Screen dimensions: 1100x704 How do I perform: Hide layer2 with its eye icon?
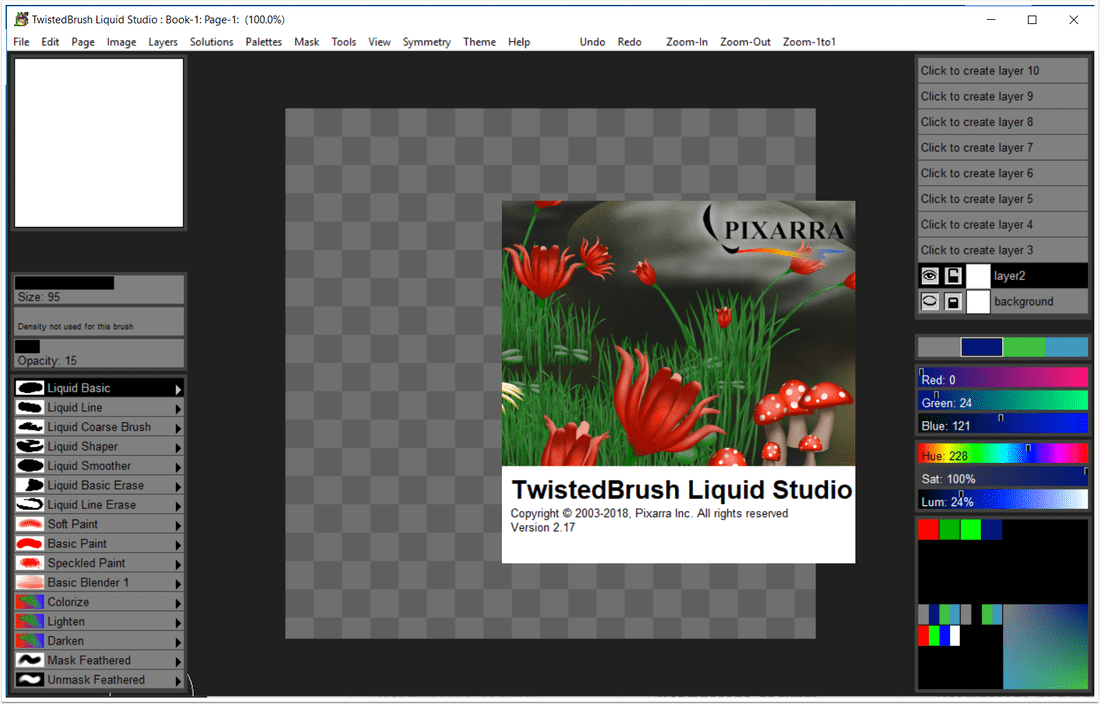click(x=930, y=276)
